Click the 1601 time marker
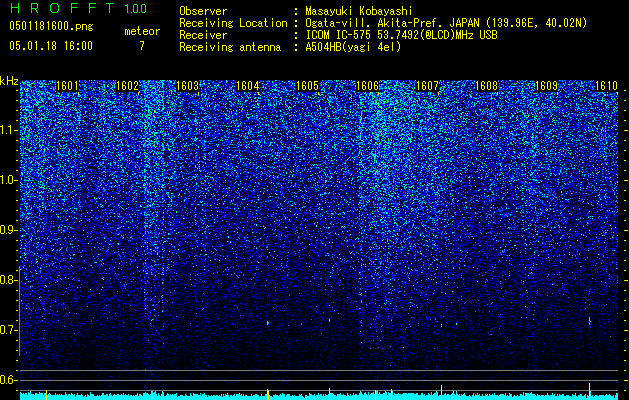Image resolution: width=629 pixels, height=400 pixels. click(67, 86)
